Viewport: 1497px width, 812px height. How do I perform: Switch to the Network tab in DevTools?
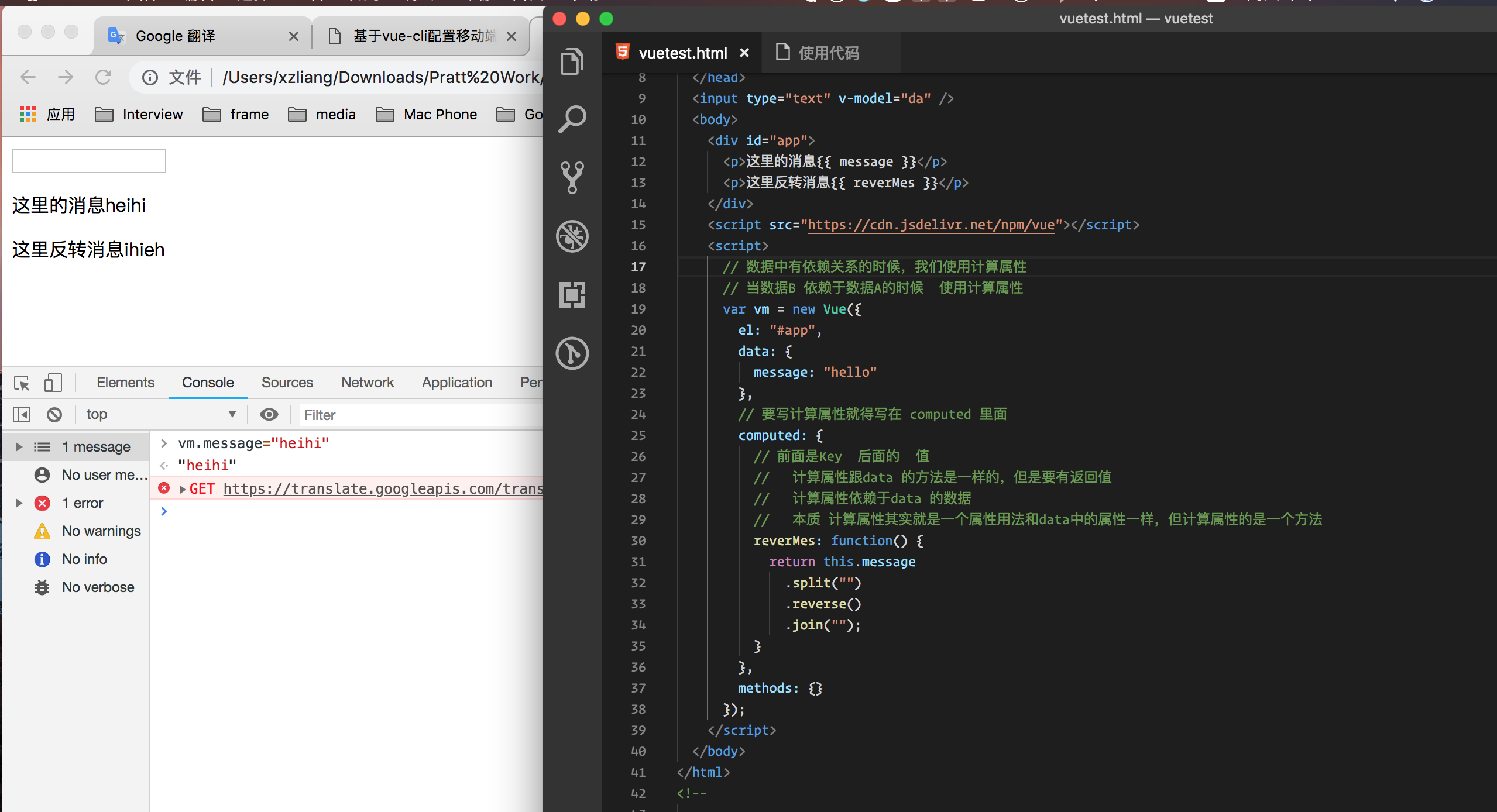[368, 383]
